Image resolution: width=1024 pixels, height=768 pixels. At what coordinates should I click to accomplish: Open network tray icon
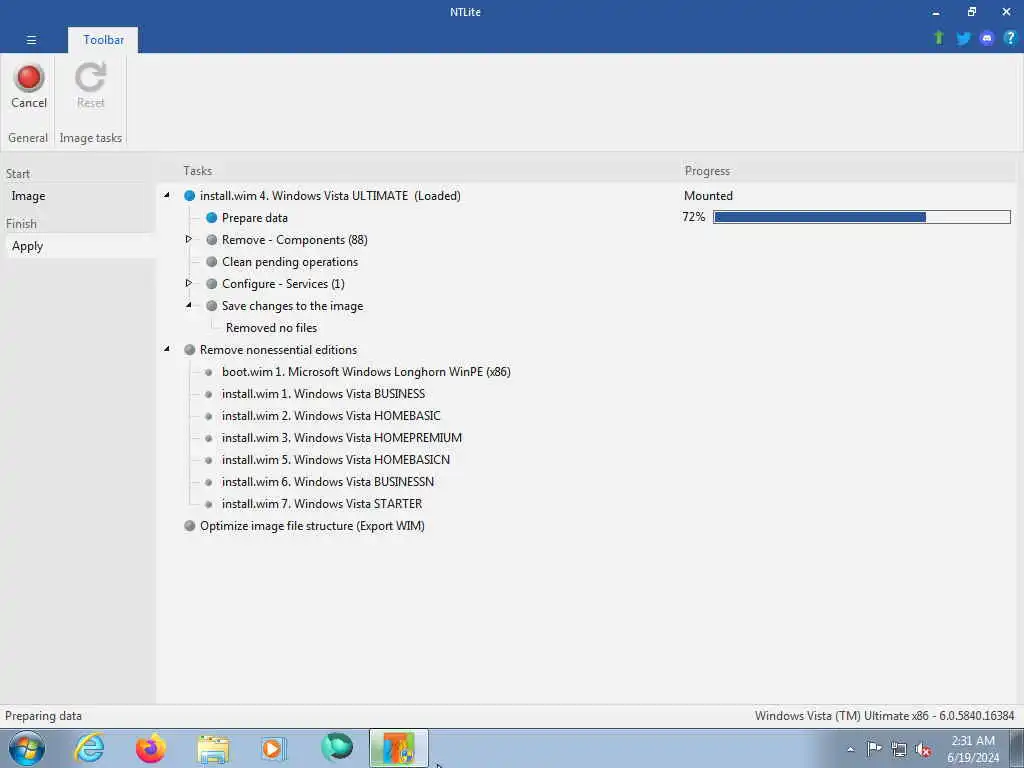click(x=899, y=749)
